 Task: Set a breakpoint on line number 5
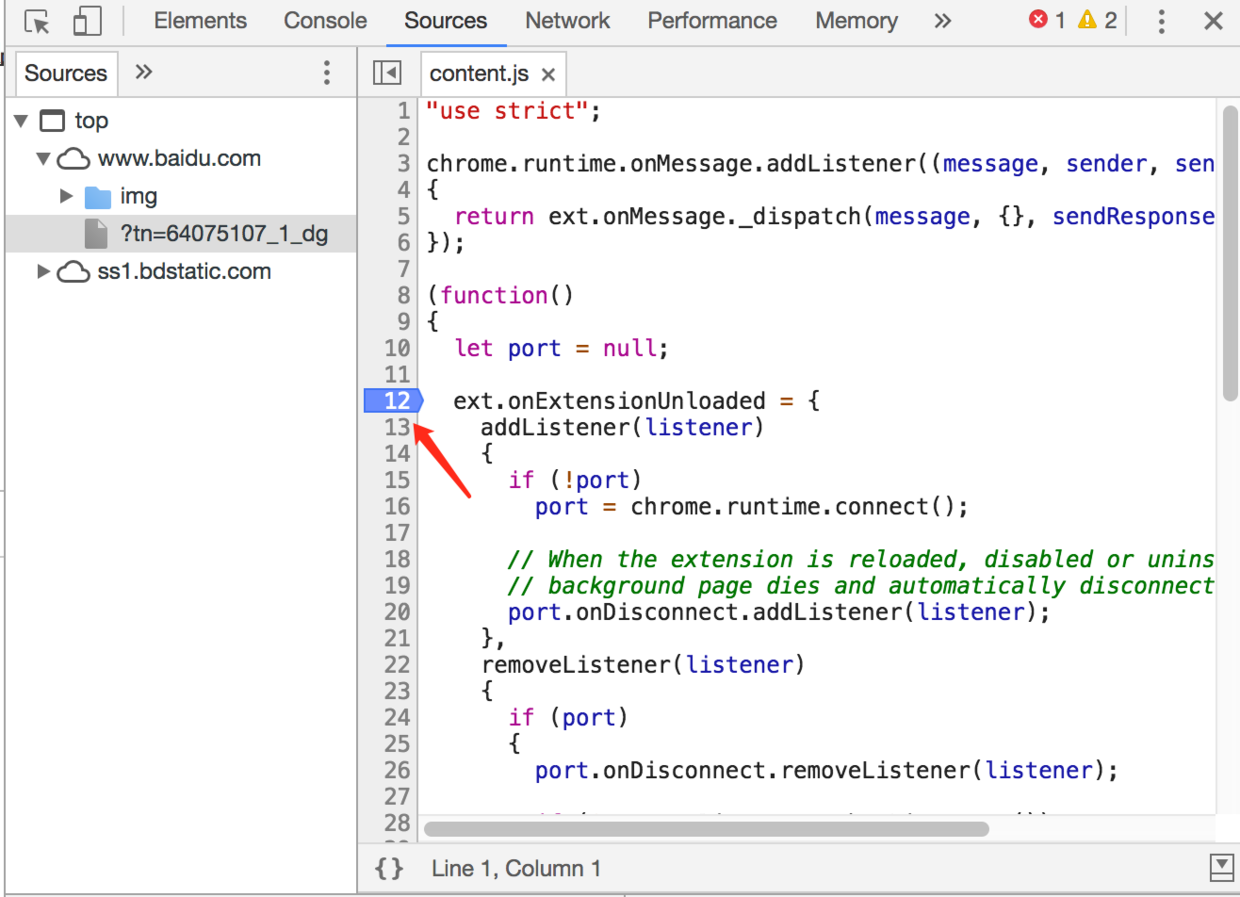(x=404, y=216)
